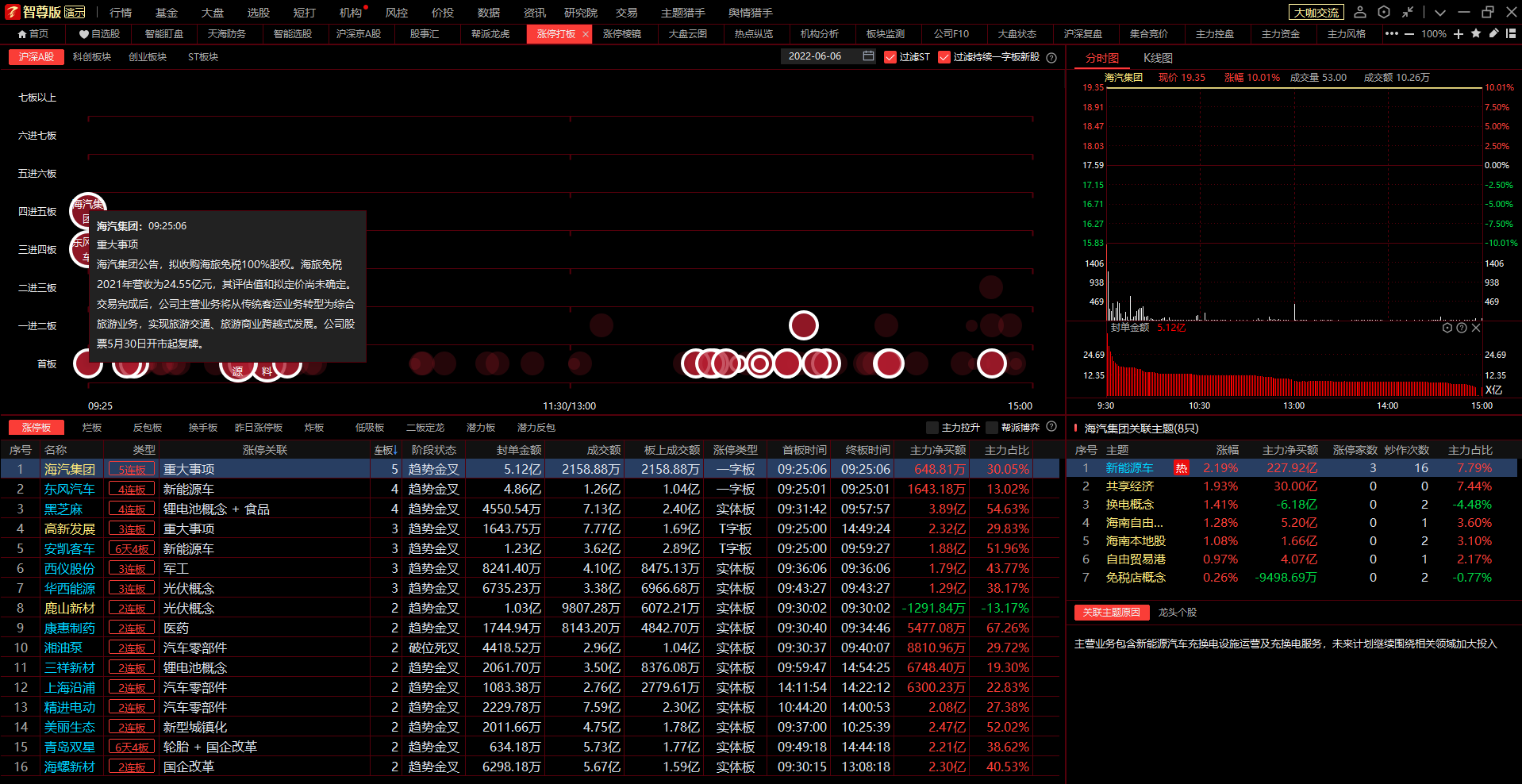Close the 涨停打板 tab
The height and width of the screenshot is (784, 1522).
(x=586, y=34)
